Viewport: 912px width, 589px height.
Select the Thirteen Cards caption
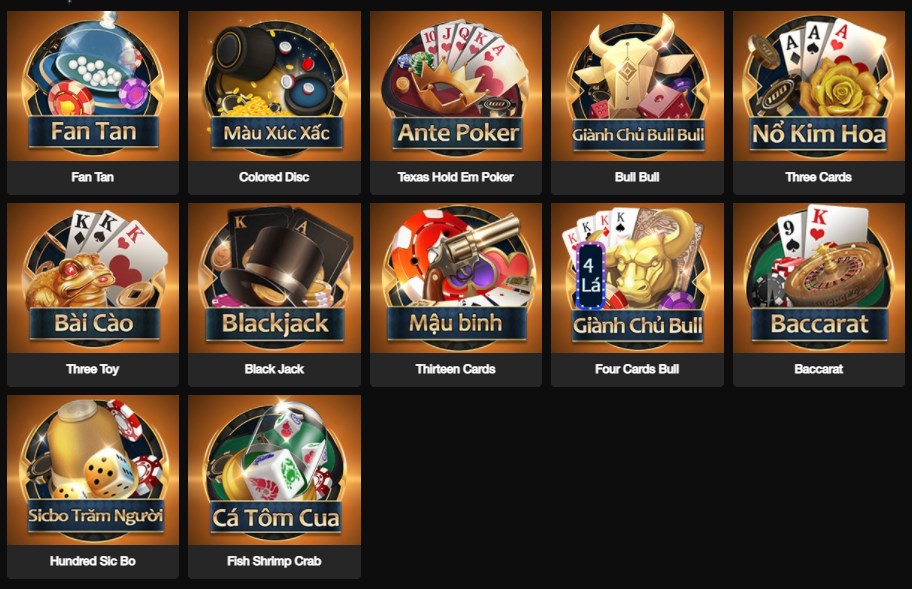[x=455, y=369]
